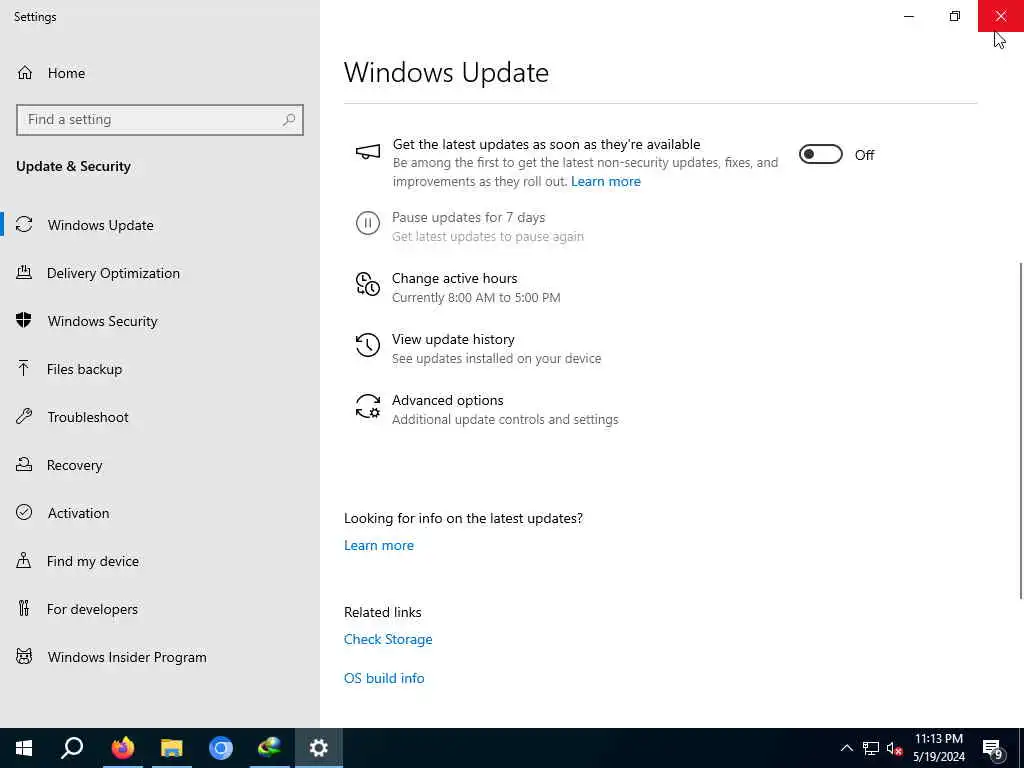This screenshot has height=768, width=1024.
Task: Open taskbar search magnifier
Action: 72,748
